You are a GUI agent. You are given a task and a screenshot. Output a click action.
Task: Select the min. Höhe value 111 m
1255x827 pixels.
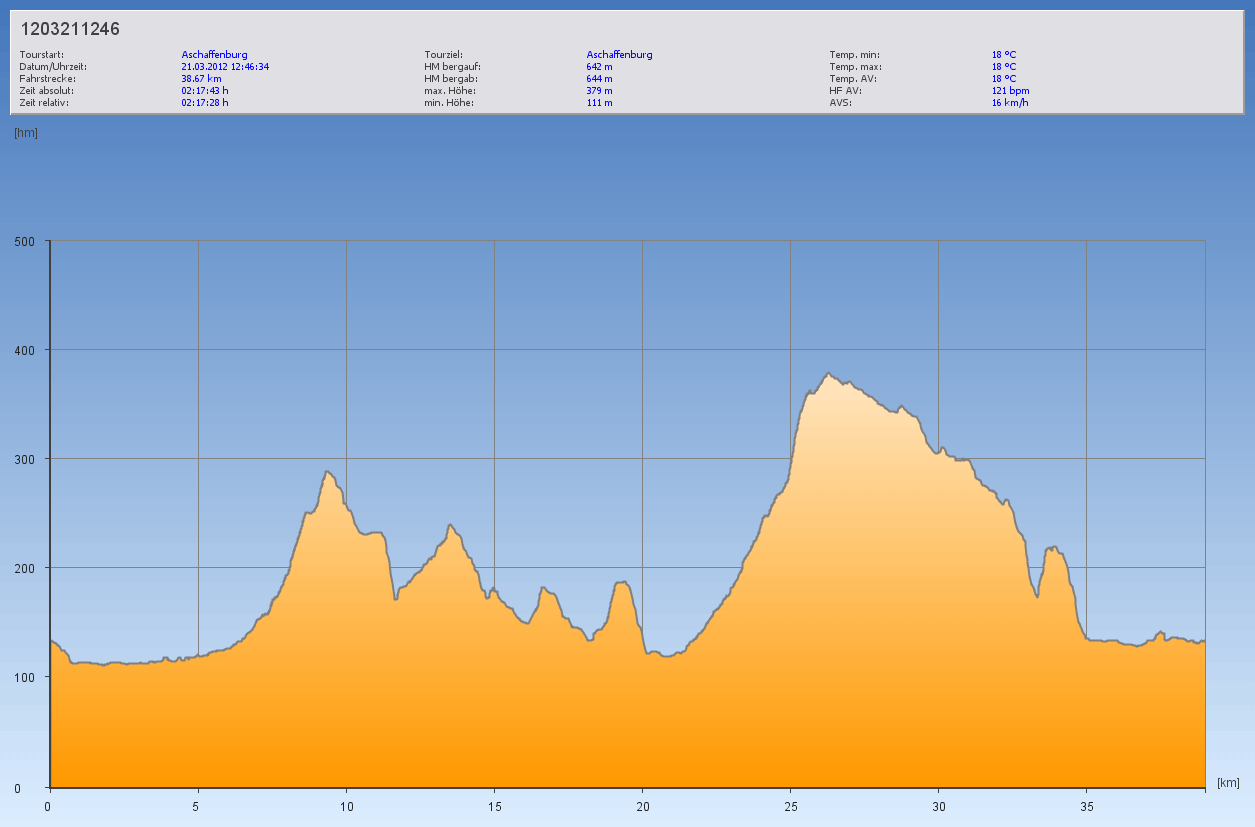click(599, 102)
